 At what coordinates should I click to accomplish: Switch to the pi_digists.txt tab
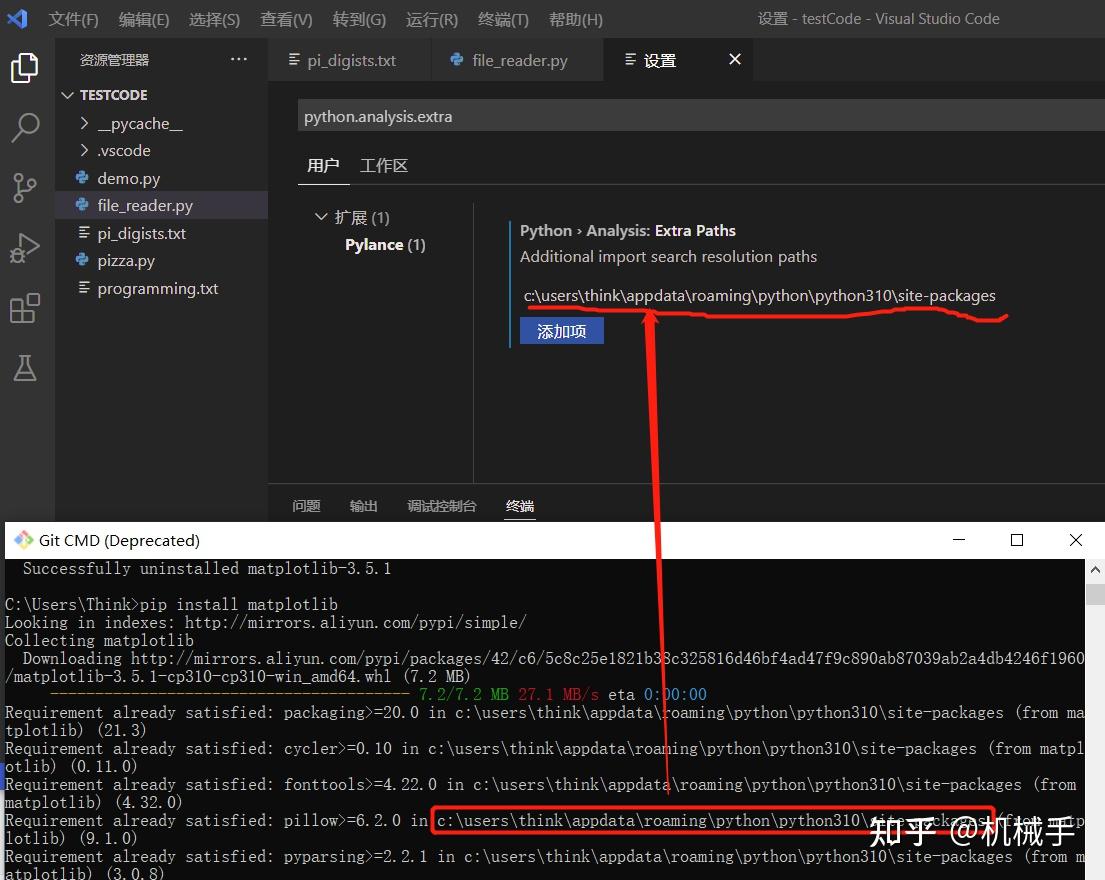tap(349, 60)
